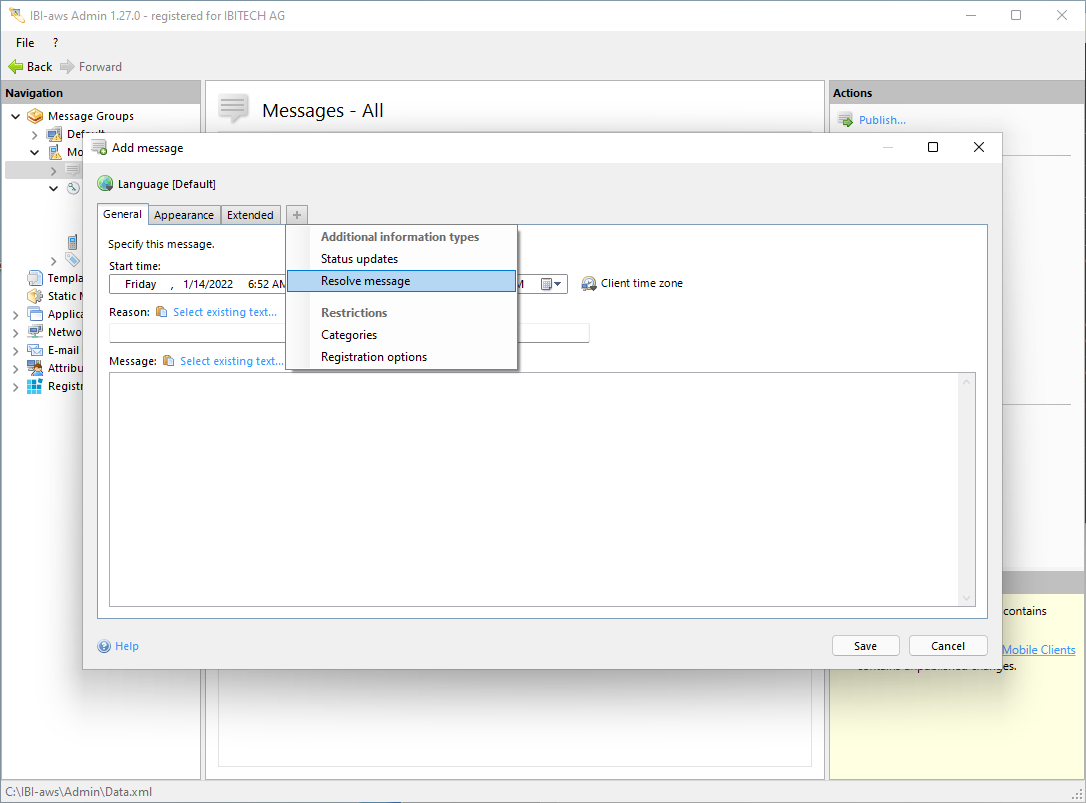Open the Extended tab

pos(250,215)
